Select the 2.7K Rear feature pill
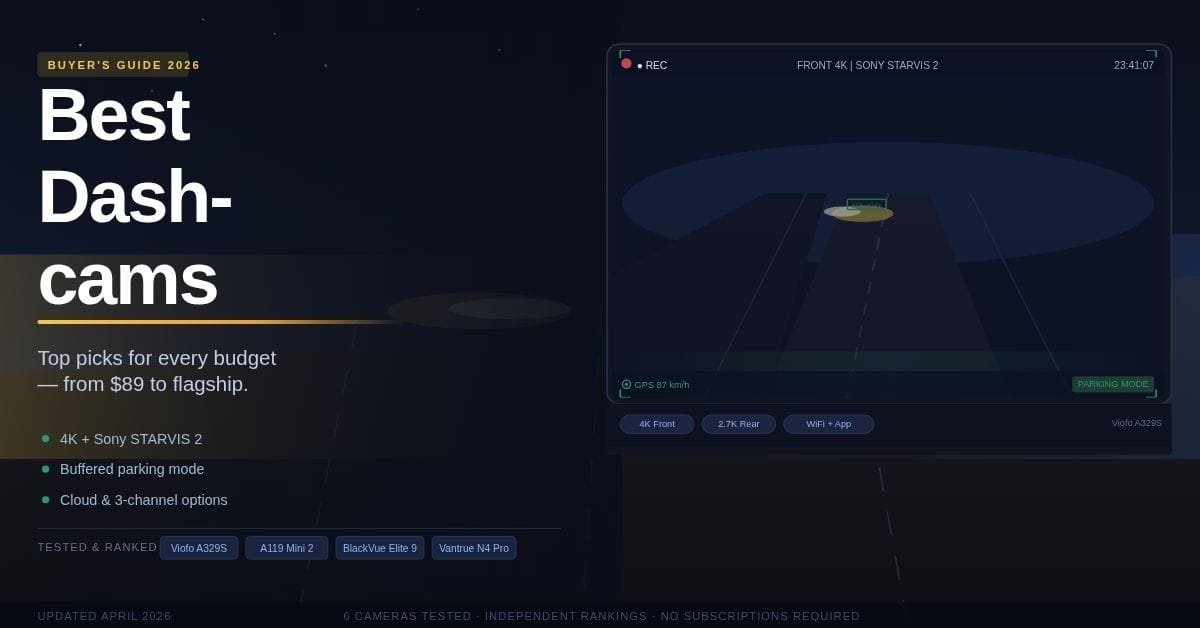The width and height of the screenshot is (1200, 628). coord(738,424)
